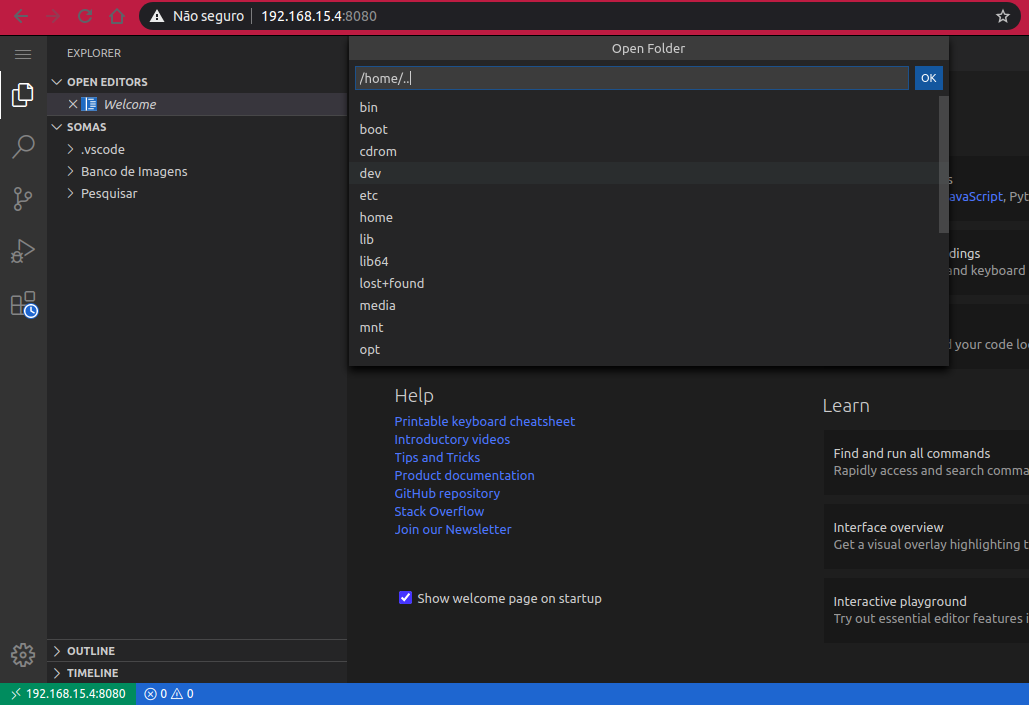Screen dimensions: 1029x705
Task: Click the JavaScript link
Action: point(976,196)
